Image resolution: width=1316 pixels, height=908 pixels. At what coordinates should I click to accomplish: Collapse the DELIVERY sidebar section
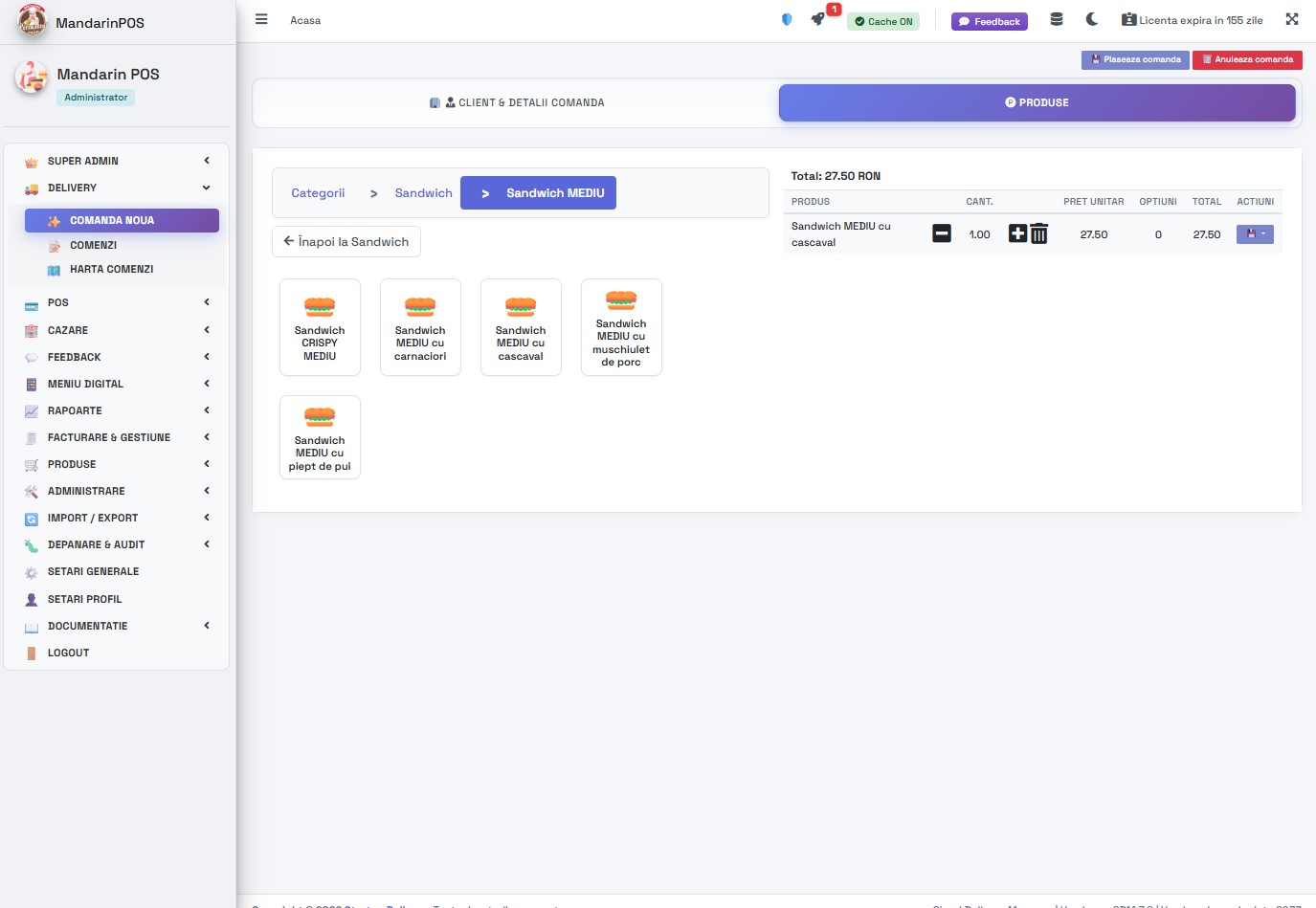(x=115, y=188)
